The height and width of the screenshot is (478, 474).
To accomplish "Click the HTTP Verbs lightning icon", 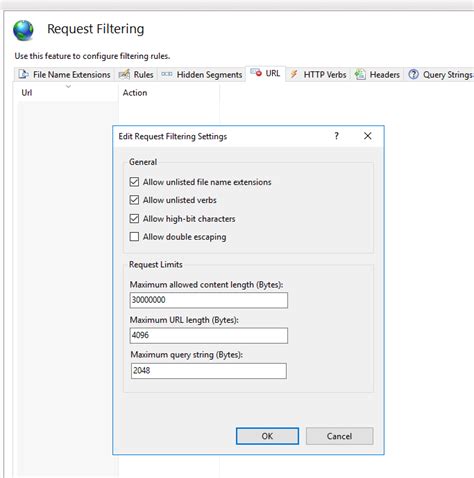I will pos(294,74).
